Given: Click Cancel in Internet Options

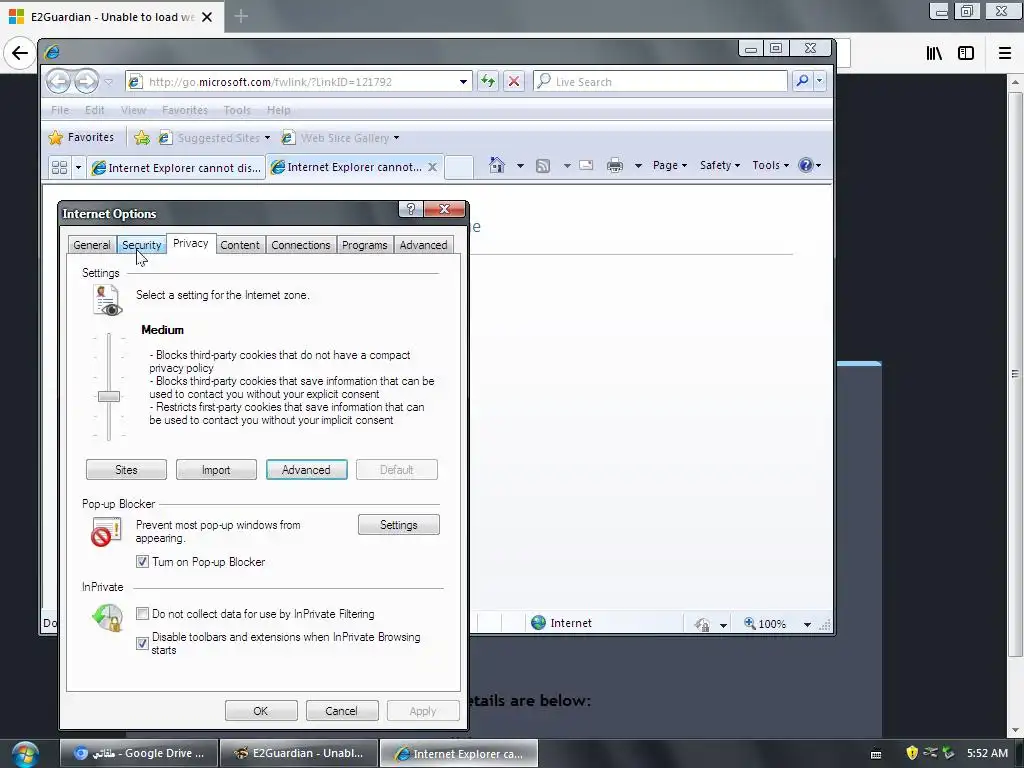Looking at the screenshot, I should tap(342, 711).
